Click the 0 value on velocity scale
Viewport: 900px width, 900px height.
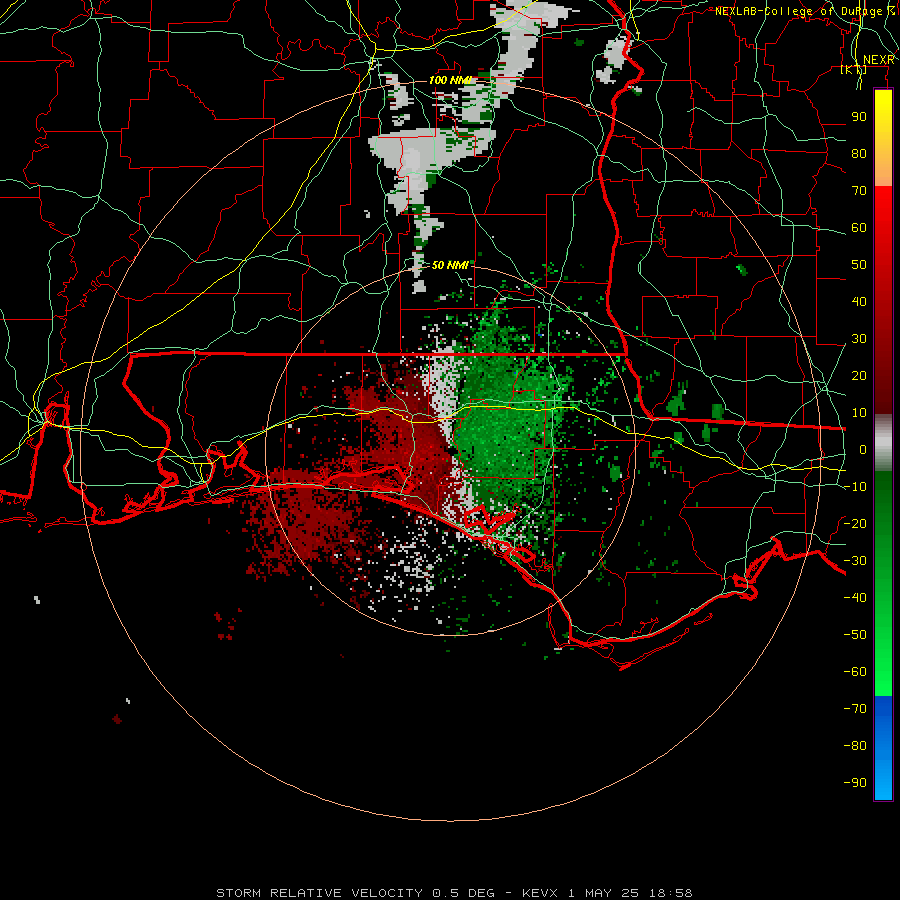863,449
